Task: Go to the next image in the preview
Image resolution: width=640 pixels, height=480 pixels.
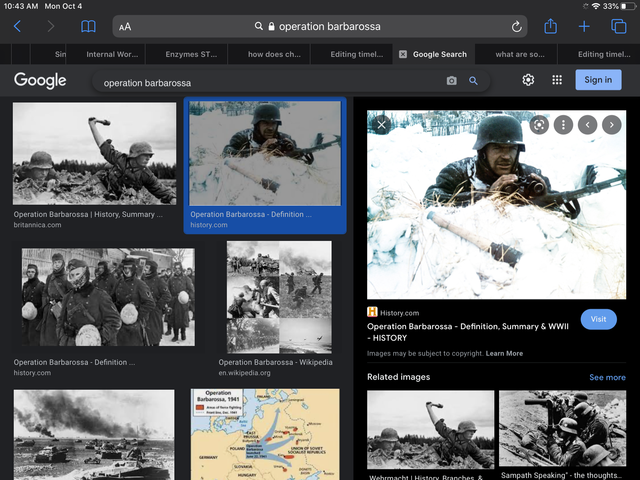Action: coord(611,125)
